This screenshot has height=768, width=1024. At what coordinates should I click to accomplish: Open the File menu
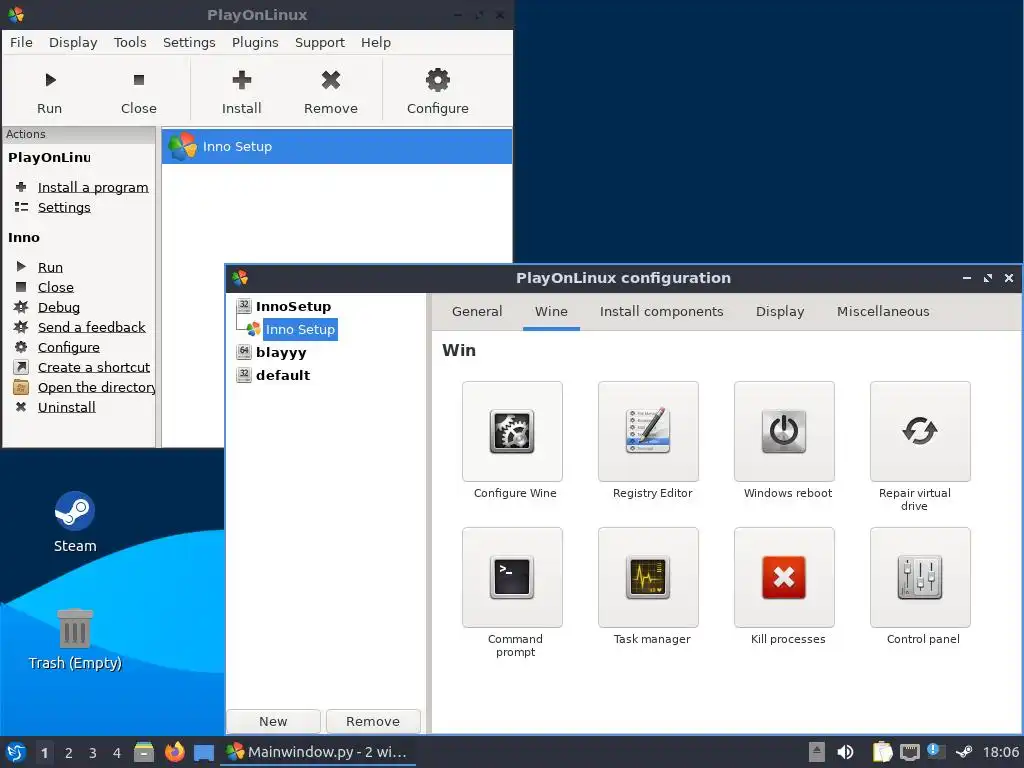click(x=21, y=42)
